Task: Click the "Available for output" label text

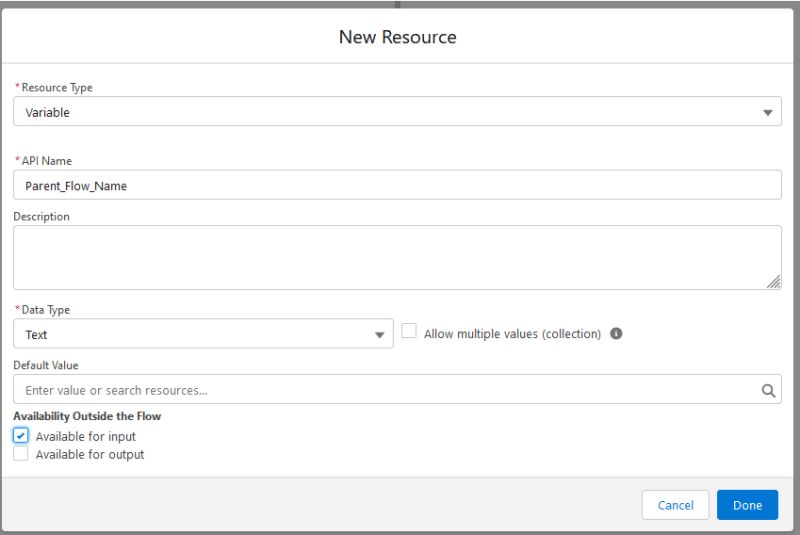Action: pos(90,455)
